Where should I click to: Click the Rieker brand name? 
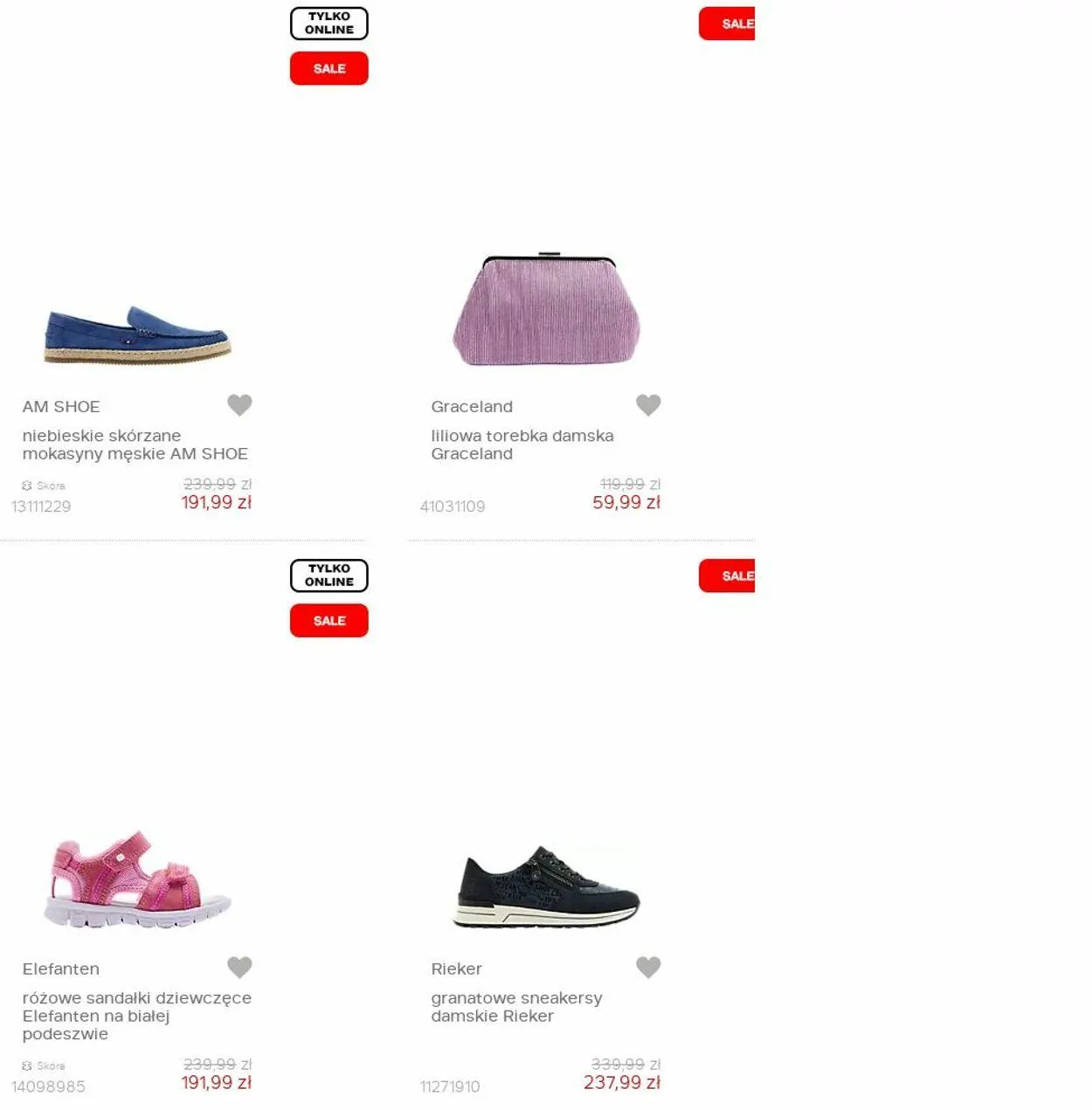pos(456,969)
